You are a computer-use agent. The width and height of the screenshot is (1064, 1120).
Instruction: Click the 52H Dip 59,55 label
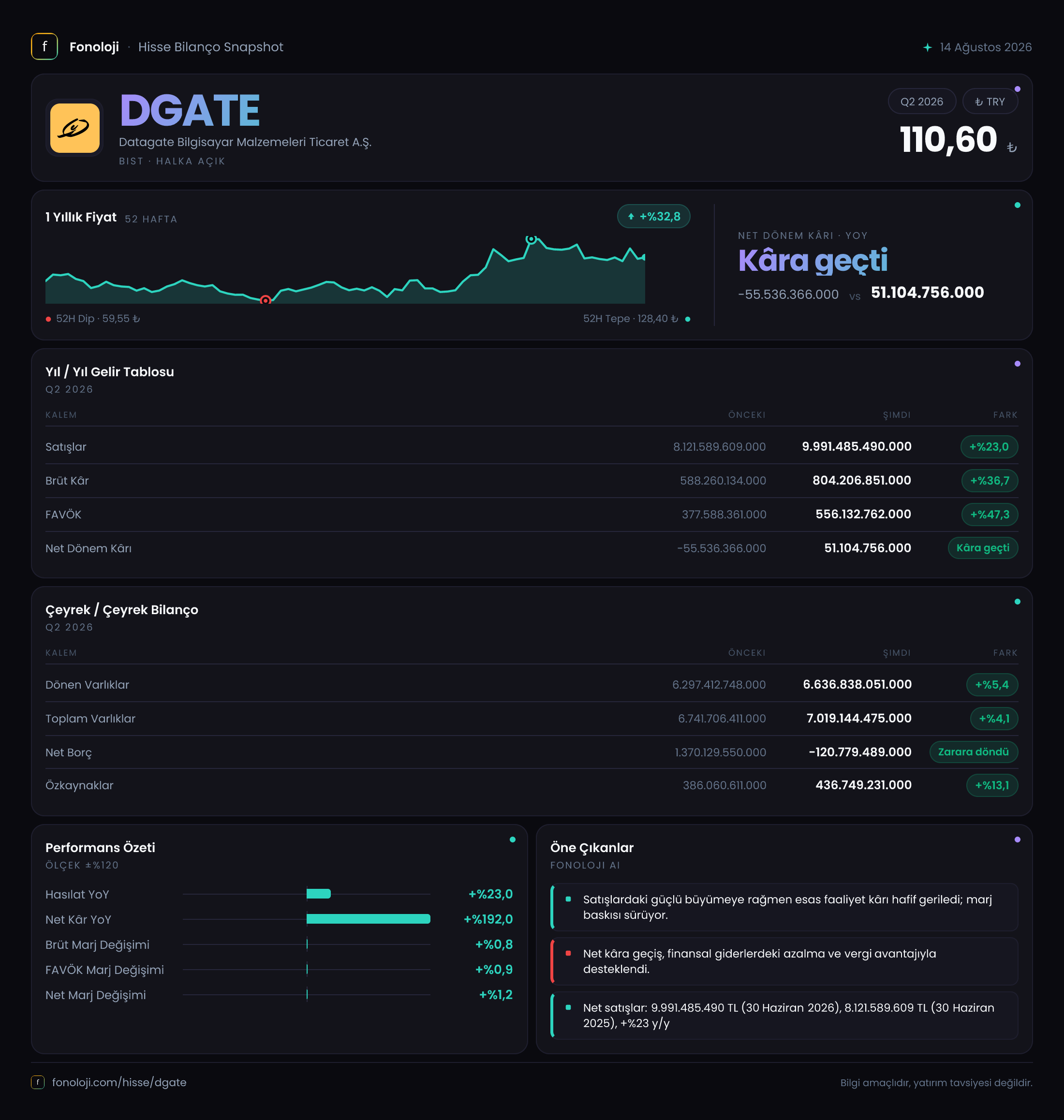(98, 319)
